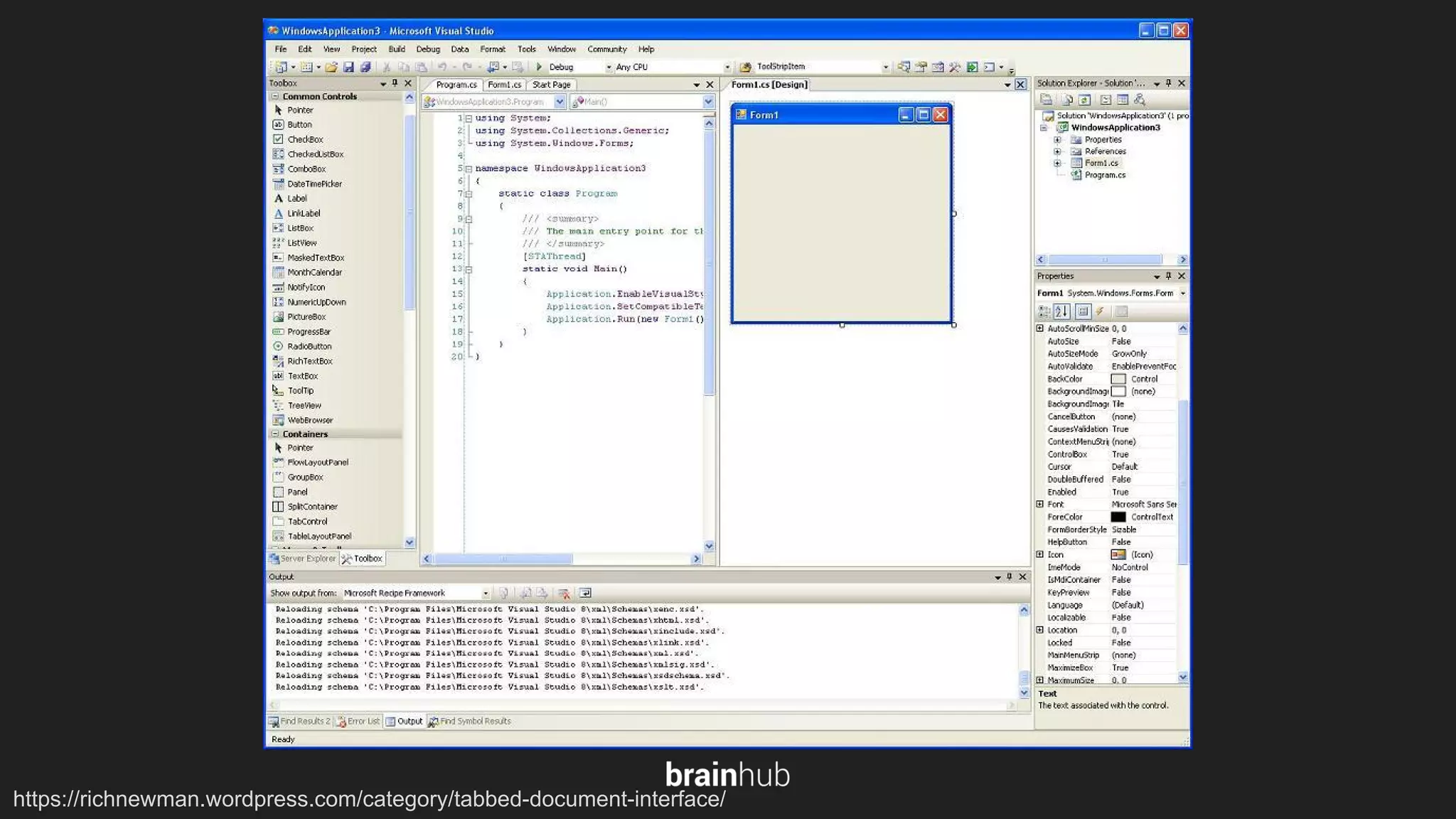Switch to the Start Page tab

[551, 85]
